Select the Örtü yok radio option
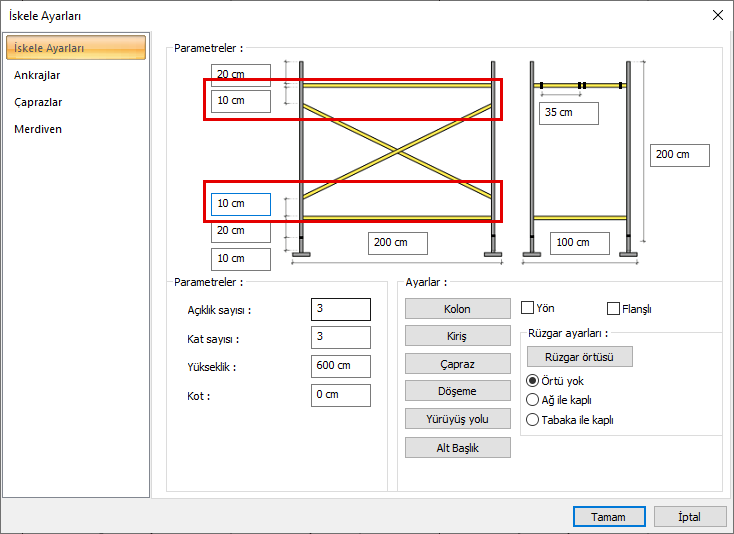This screenshot has height=534, width=734. [x=532, y=381]
